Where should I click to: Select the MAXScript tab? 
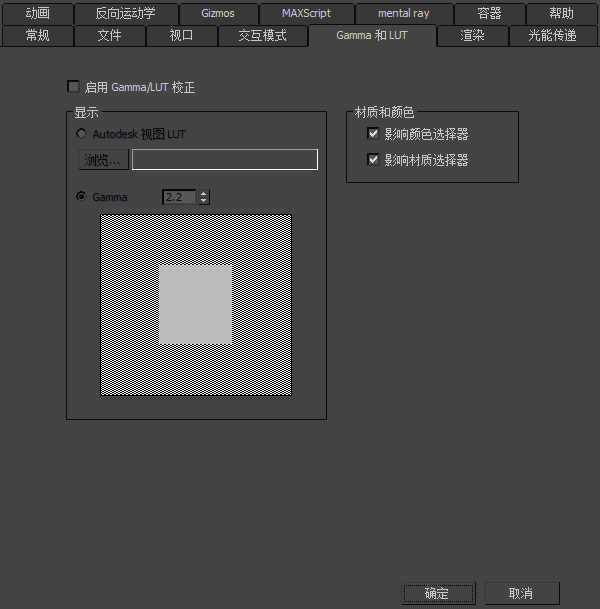(x=306, y=14)
